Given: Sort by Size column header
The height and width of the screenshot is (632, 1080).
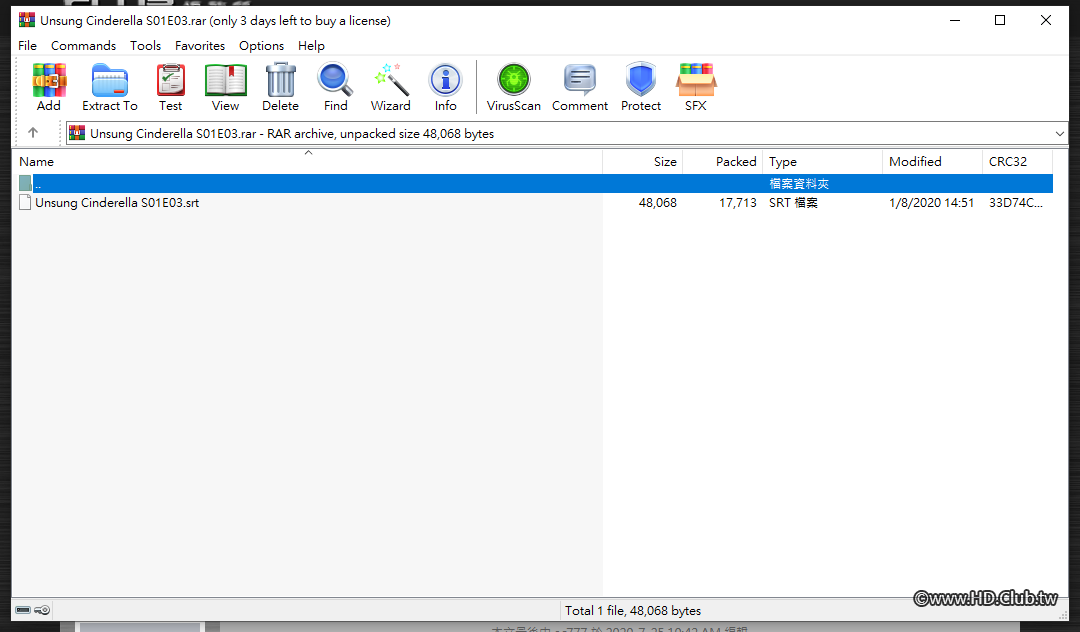Looking at the screenshot, I should (643, 161).
